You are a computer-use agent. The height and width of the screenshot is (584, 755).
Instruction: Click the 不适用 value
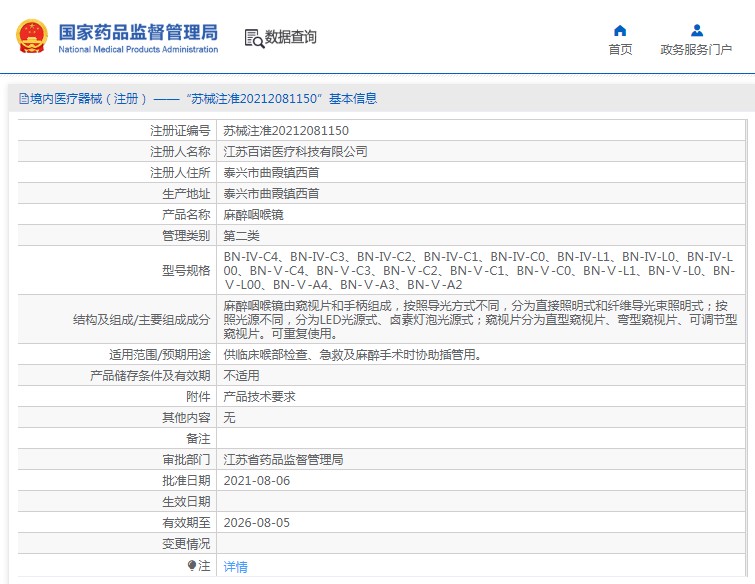241,376
